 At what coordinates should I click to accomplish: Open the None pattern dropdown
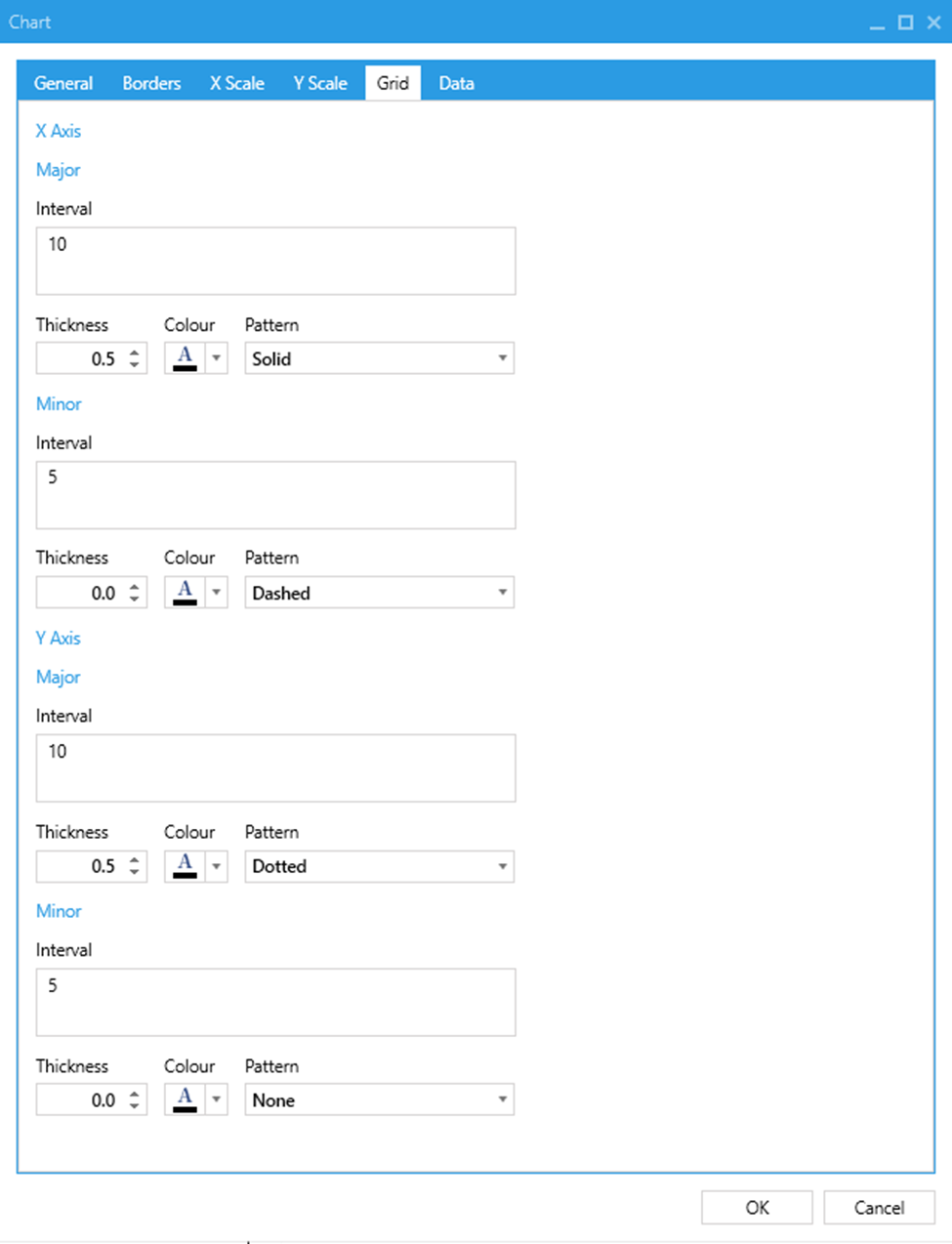pos(502,1099)
